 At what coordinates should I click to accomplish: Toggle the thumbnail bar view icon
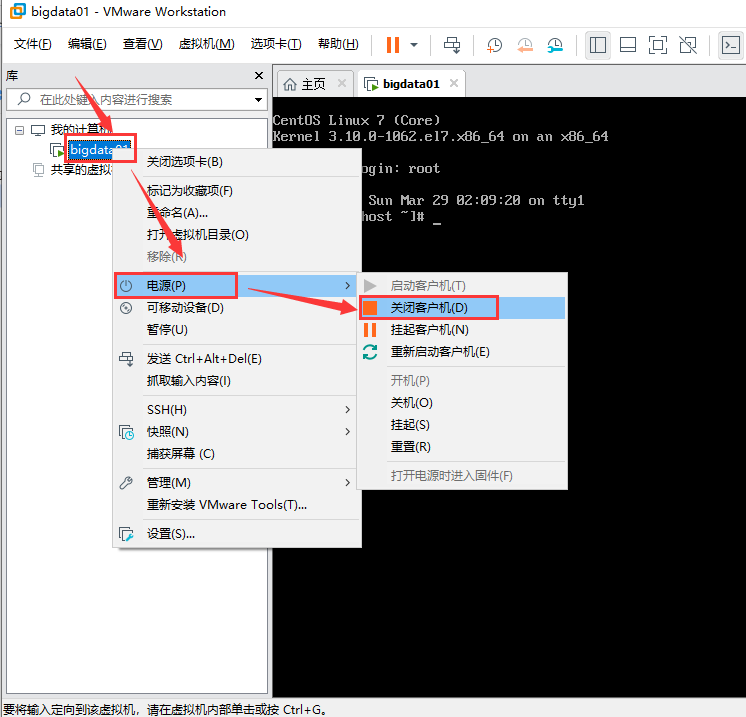pyautogui.click(x=628, y=45)
